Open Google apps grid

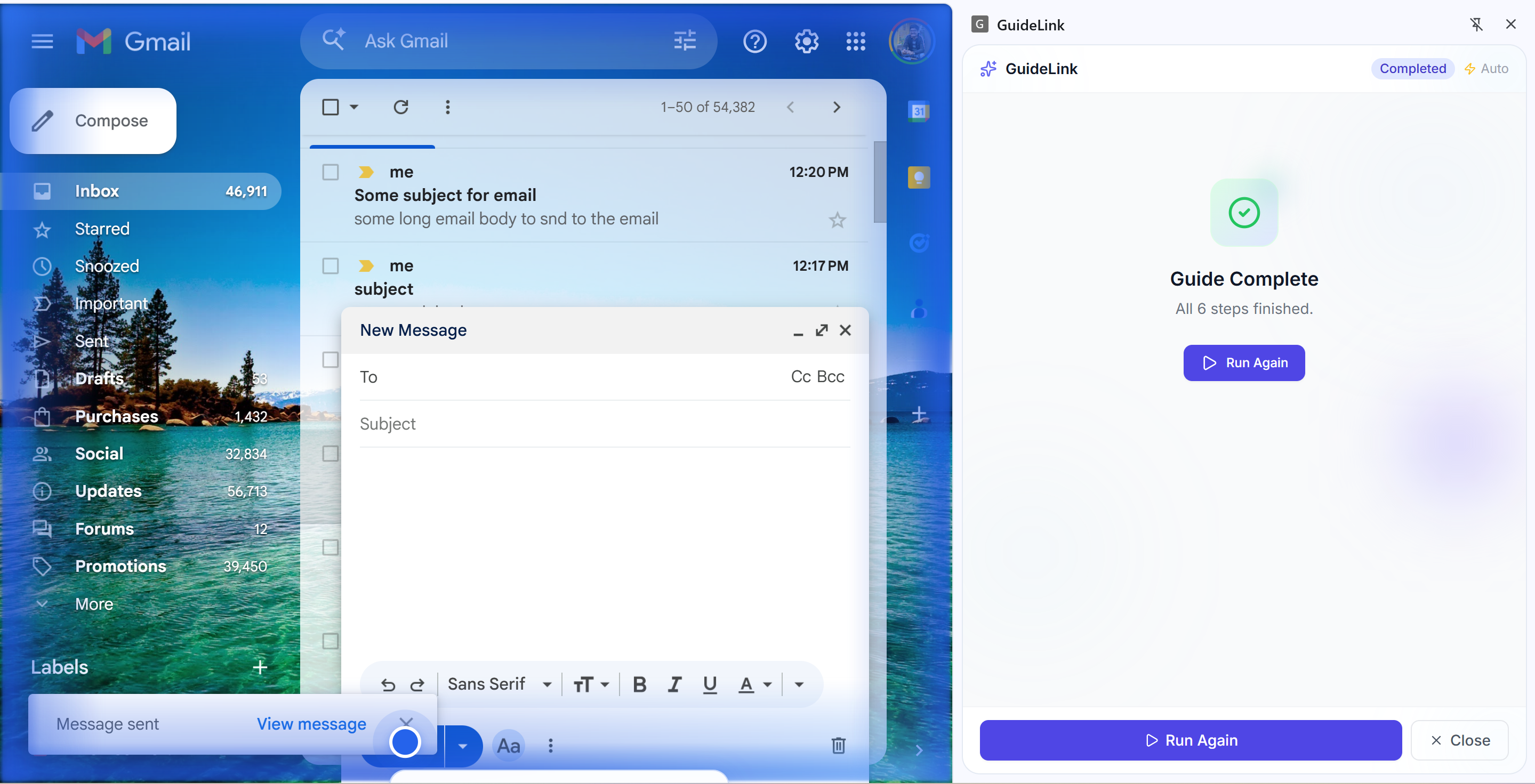856,42
